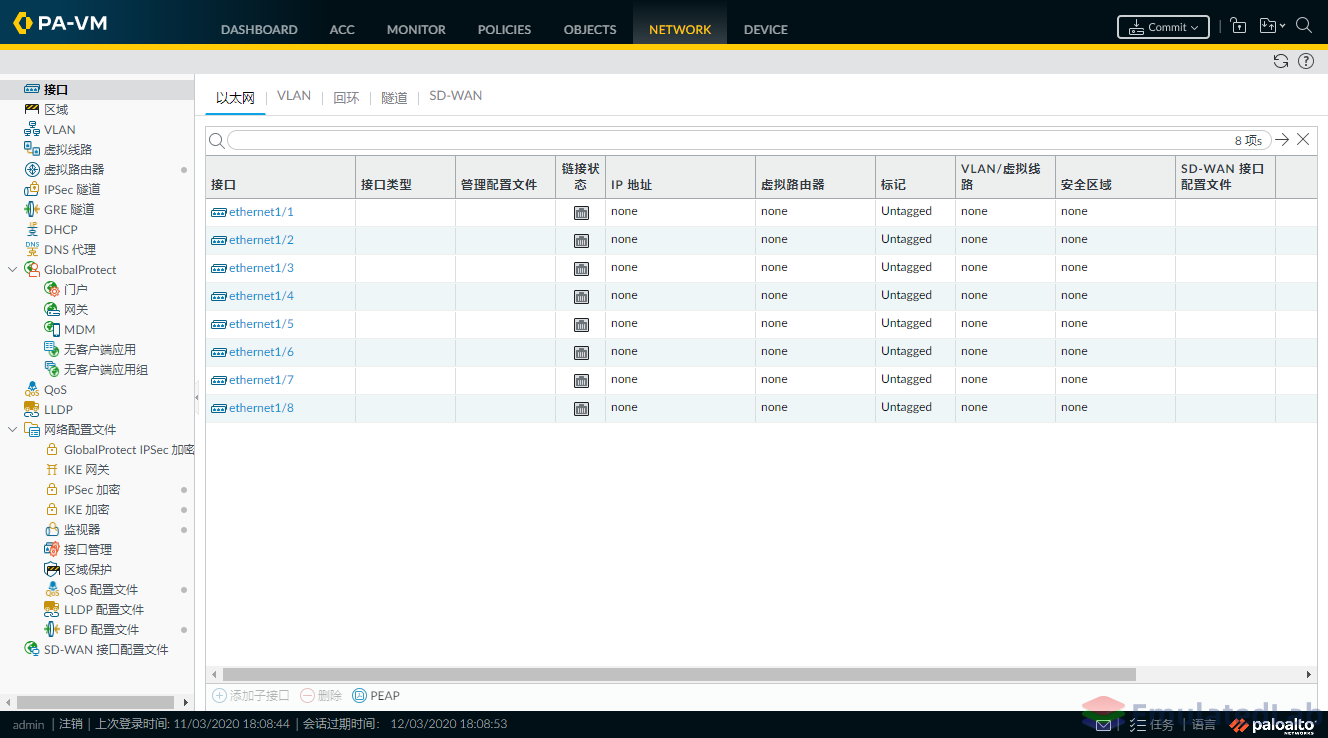Open the ethernet1/3 interface link
Viewport: 1328px width, 738px height.
[261, 268]
